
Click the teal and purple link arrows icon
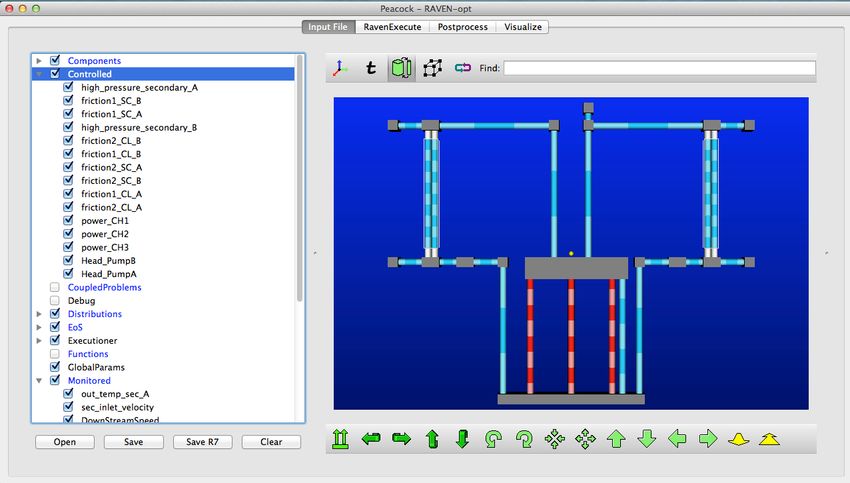click(x=462, y=68)
